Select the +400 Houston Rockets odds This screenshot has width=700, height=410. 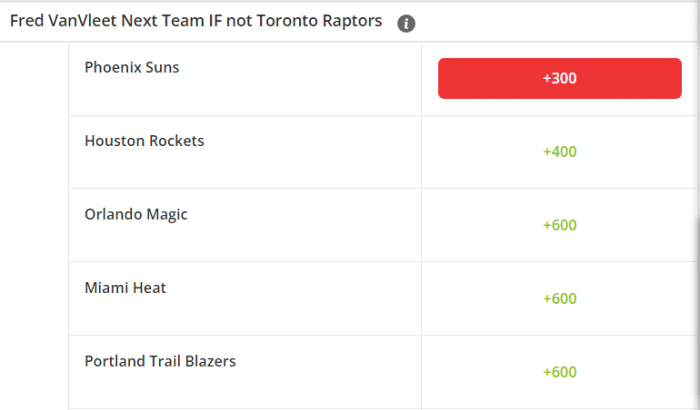(x=559, y=152)
